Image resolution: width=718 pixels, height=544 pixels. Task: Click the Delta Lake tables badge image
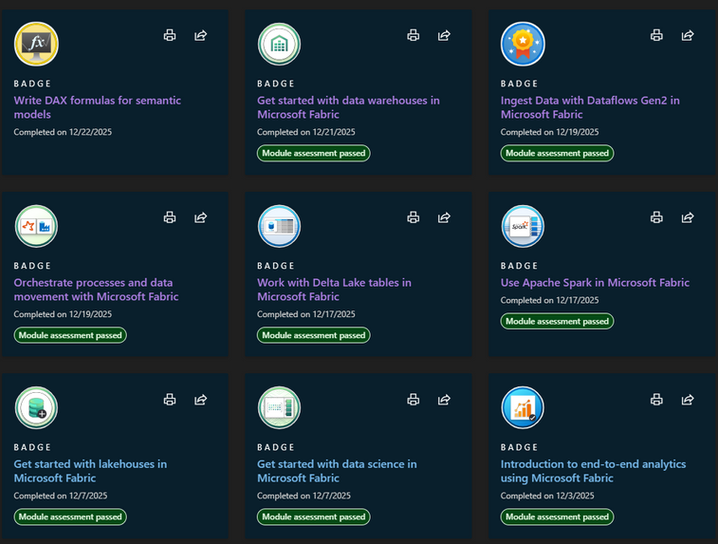(279, 226)
